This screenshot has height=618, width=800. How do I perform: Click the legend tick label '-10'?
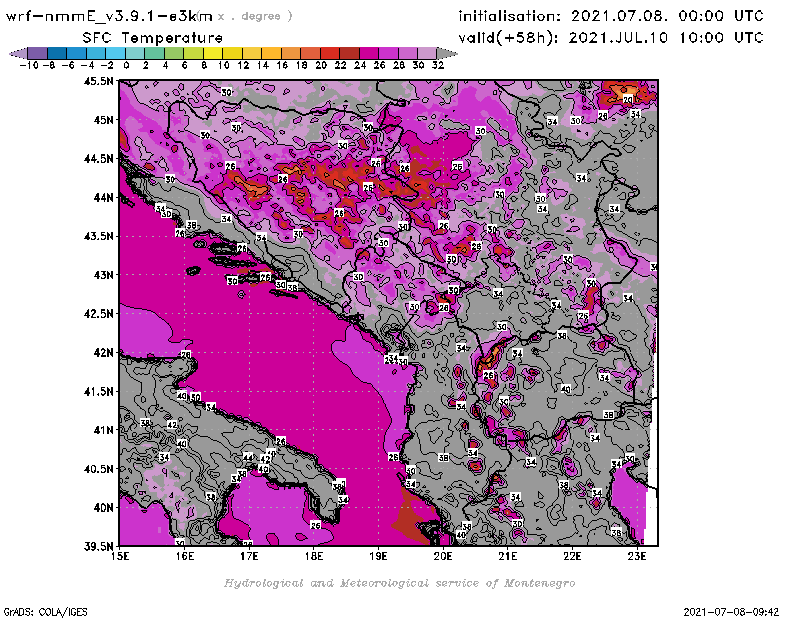coord(29,65)
